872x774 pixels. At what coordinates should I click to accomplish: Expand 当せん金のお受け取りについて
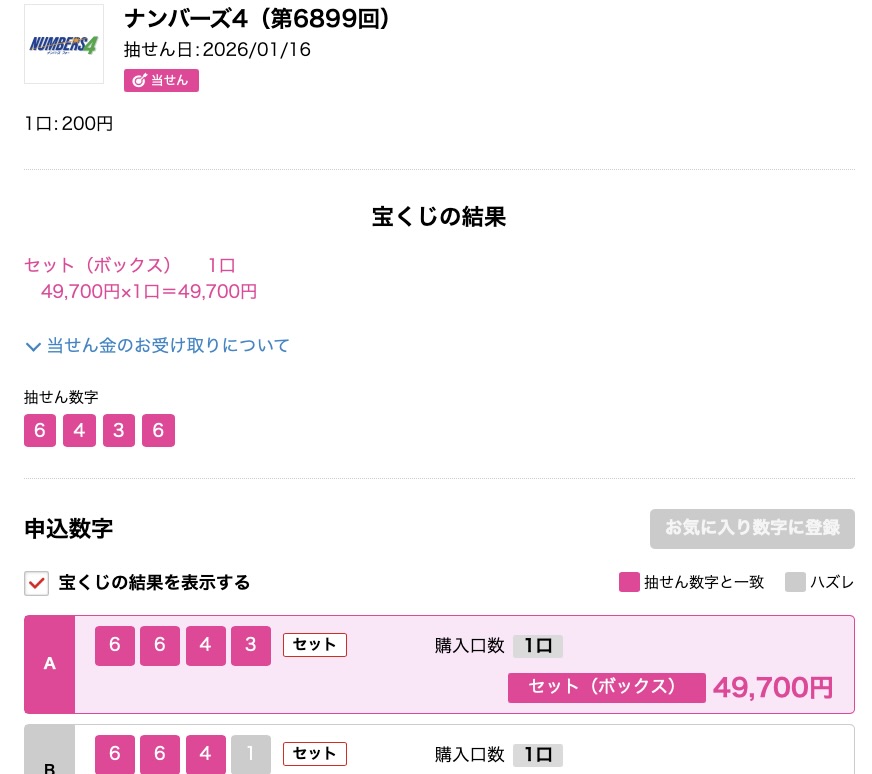[x=157, y=346]
